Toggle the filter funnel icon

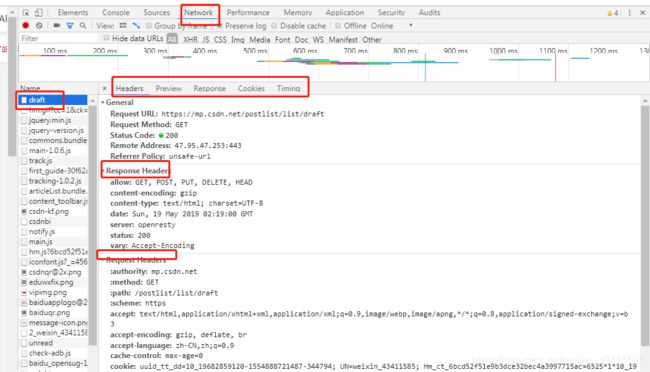(x=70, y=26)
